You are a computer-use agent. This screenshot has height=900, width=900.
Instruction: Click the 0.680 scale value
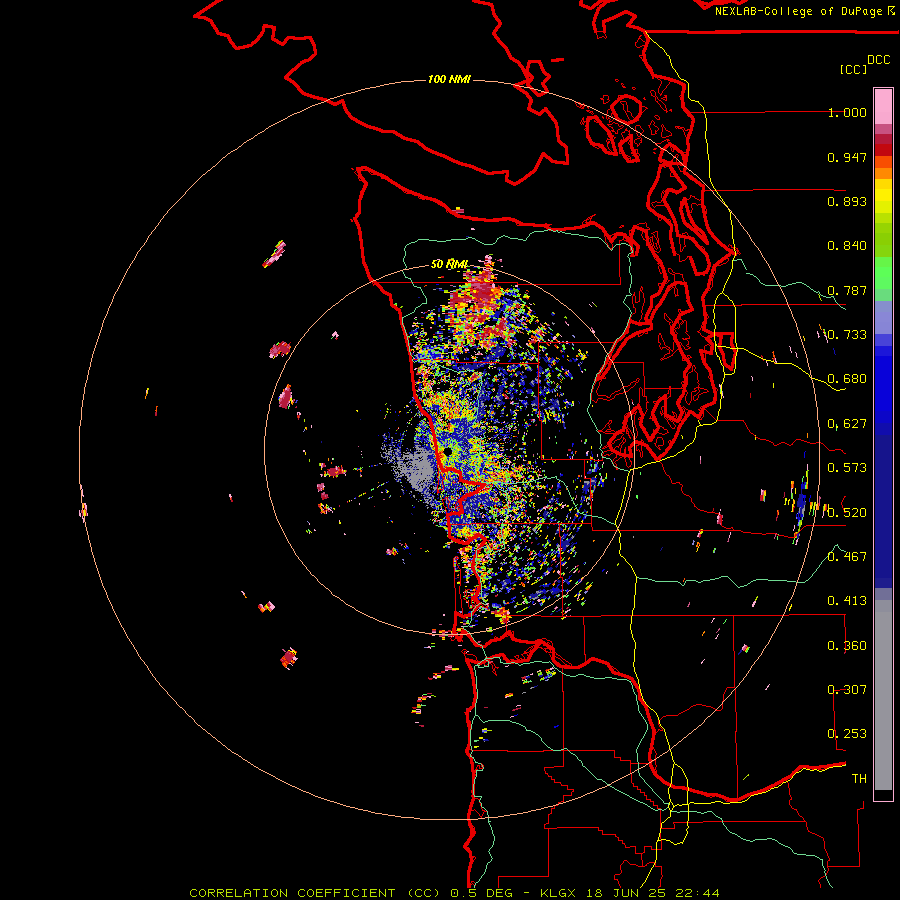click(x=847, y=379)
